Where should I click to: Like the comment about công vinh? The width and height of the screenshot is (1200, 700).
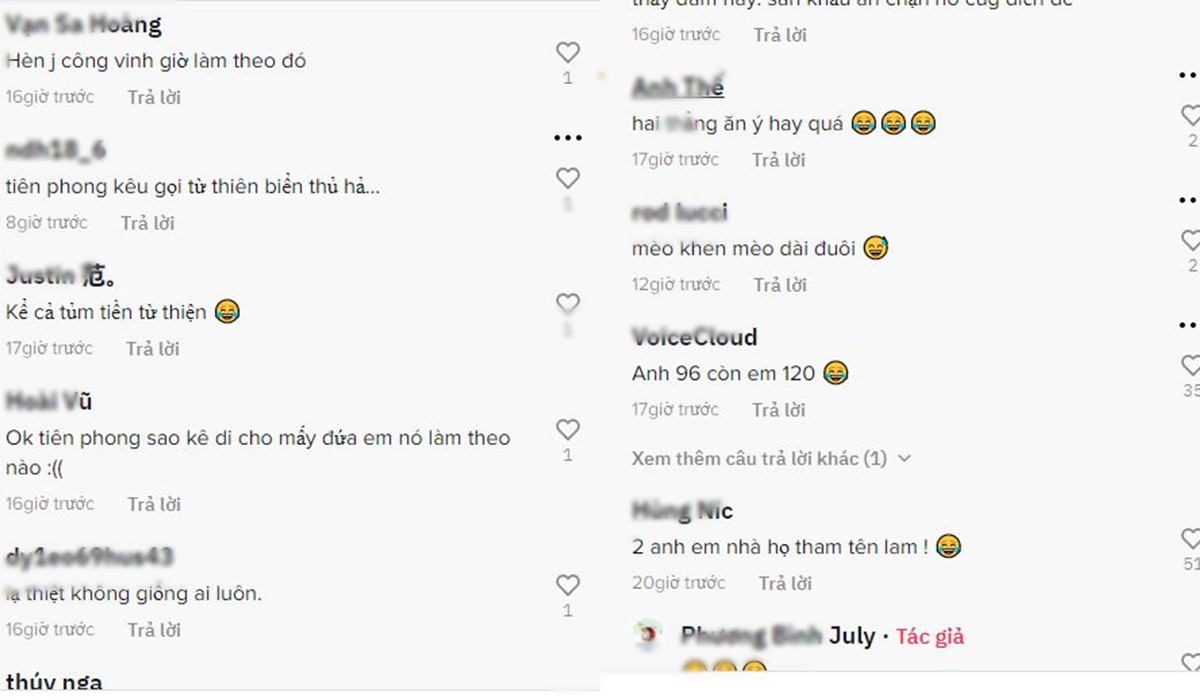coord(568,52)
